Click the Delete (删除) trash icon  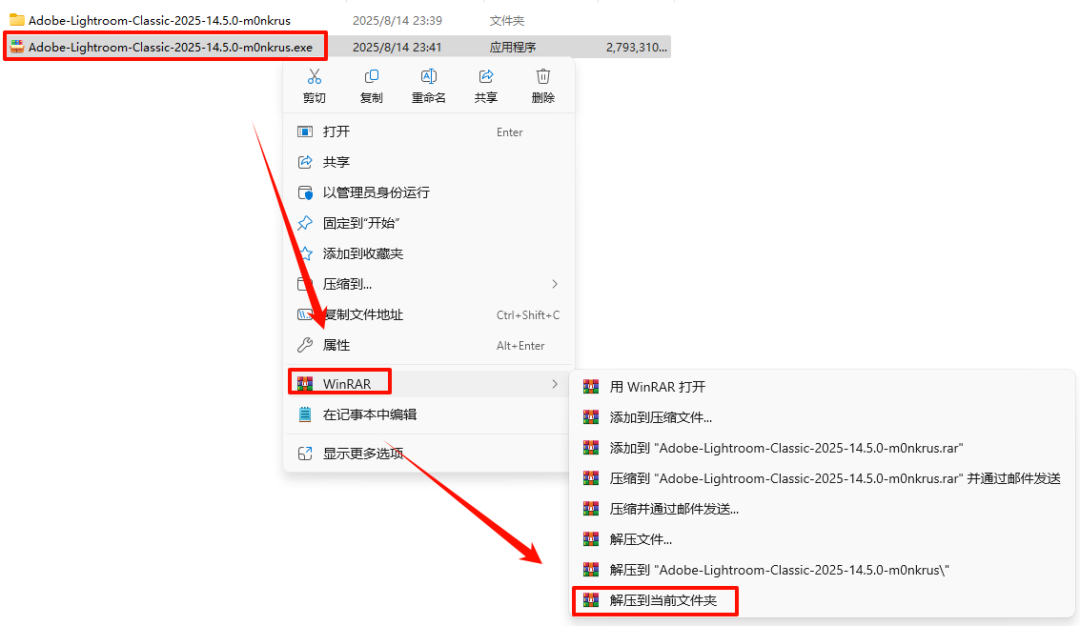(x=543, y=76)
